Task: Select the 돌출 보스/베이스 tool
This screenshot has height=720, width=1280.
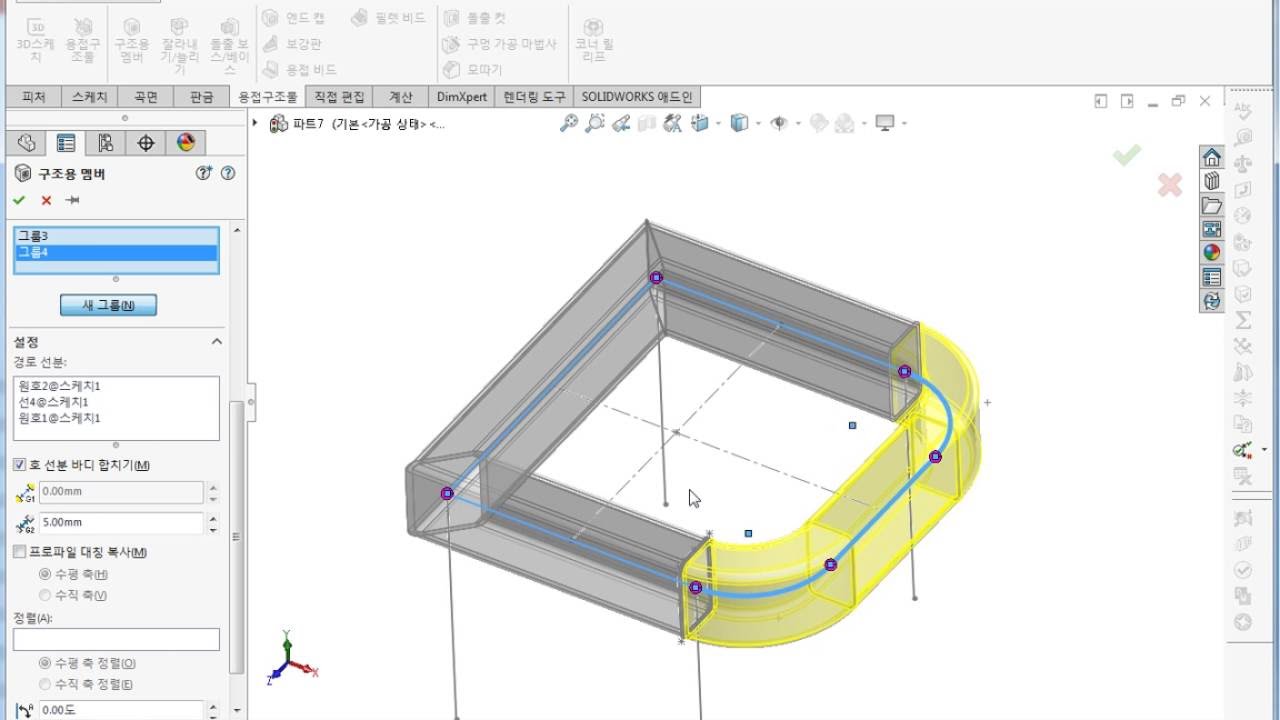Action: pyautogui.click(x=229, y=46)
